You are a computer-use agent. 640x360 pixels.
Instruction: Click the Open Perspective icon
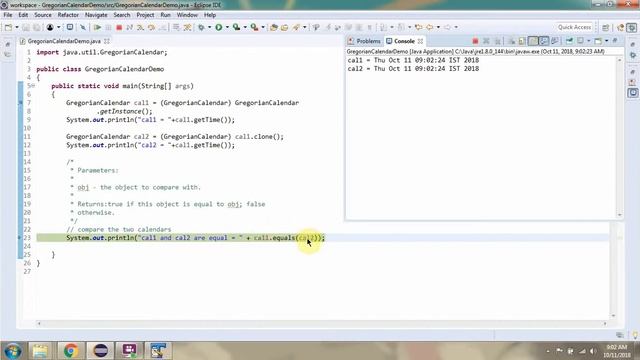click(x=606, y=27)
